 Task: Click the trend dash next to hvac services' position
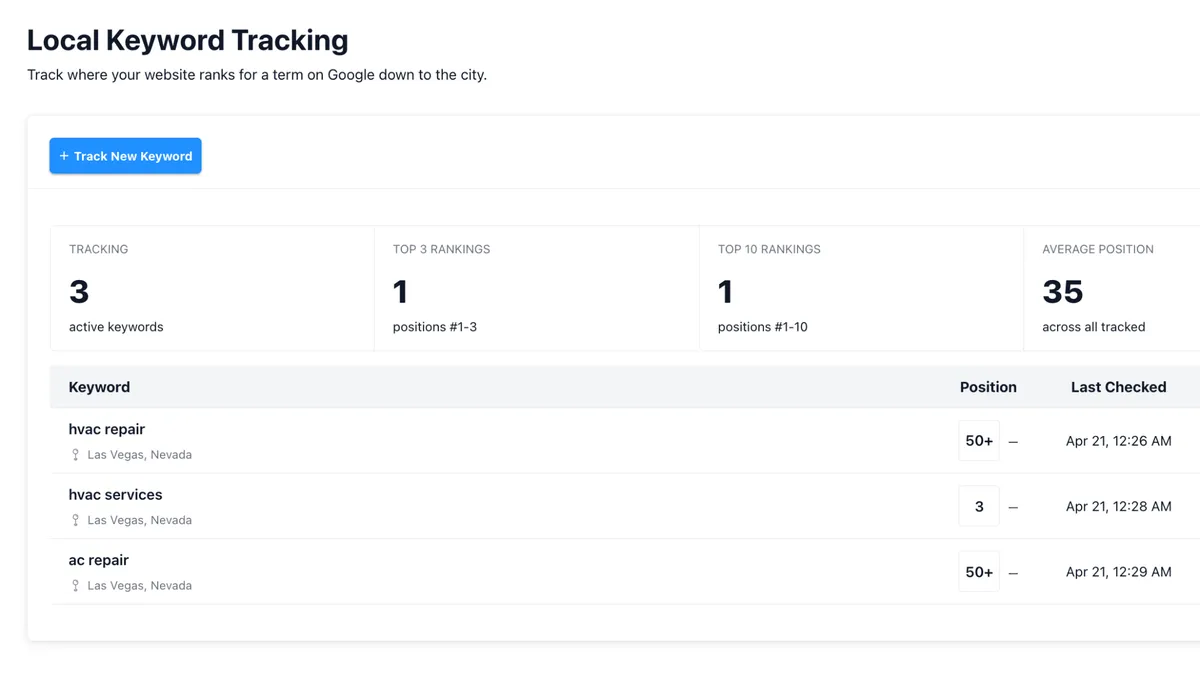tap(1013, 506)
